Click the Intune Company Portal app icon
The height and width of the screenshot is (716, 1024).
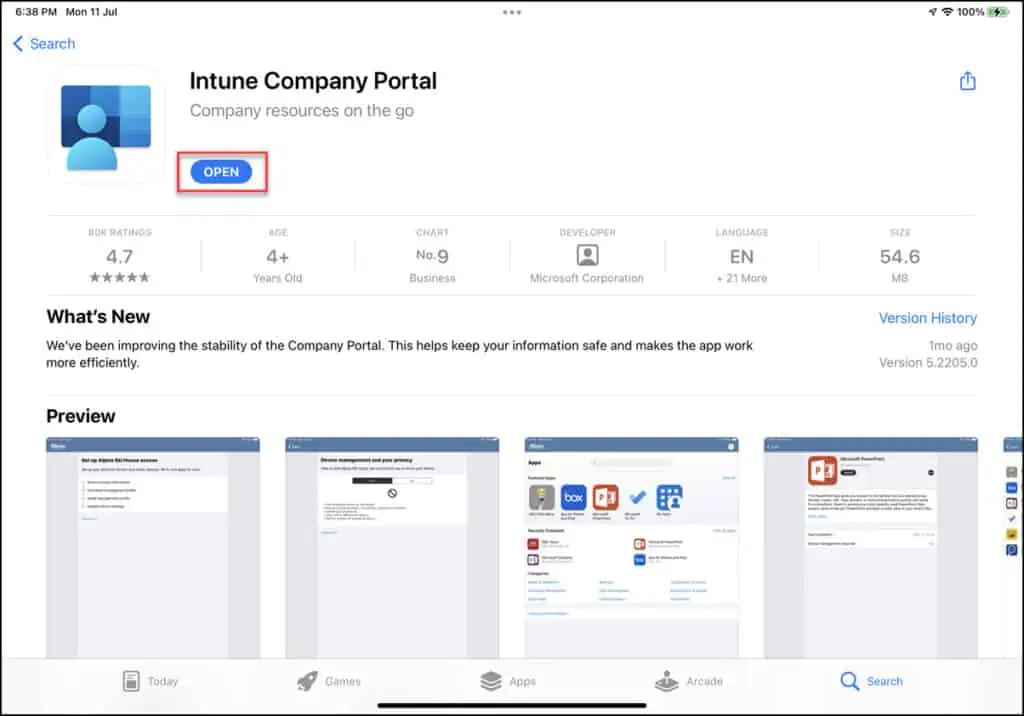click(106, 125)
